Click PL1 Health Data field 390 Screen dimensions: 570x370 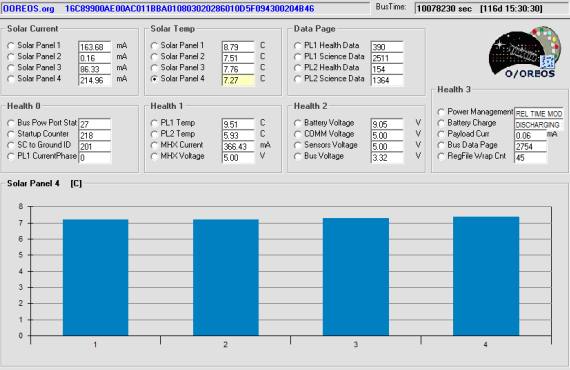pyautogui.click(x=387, y=47)
